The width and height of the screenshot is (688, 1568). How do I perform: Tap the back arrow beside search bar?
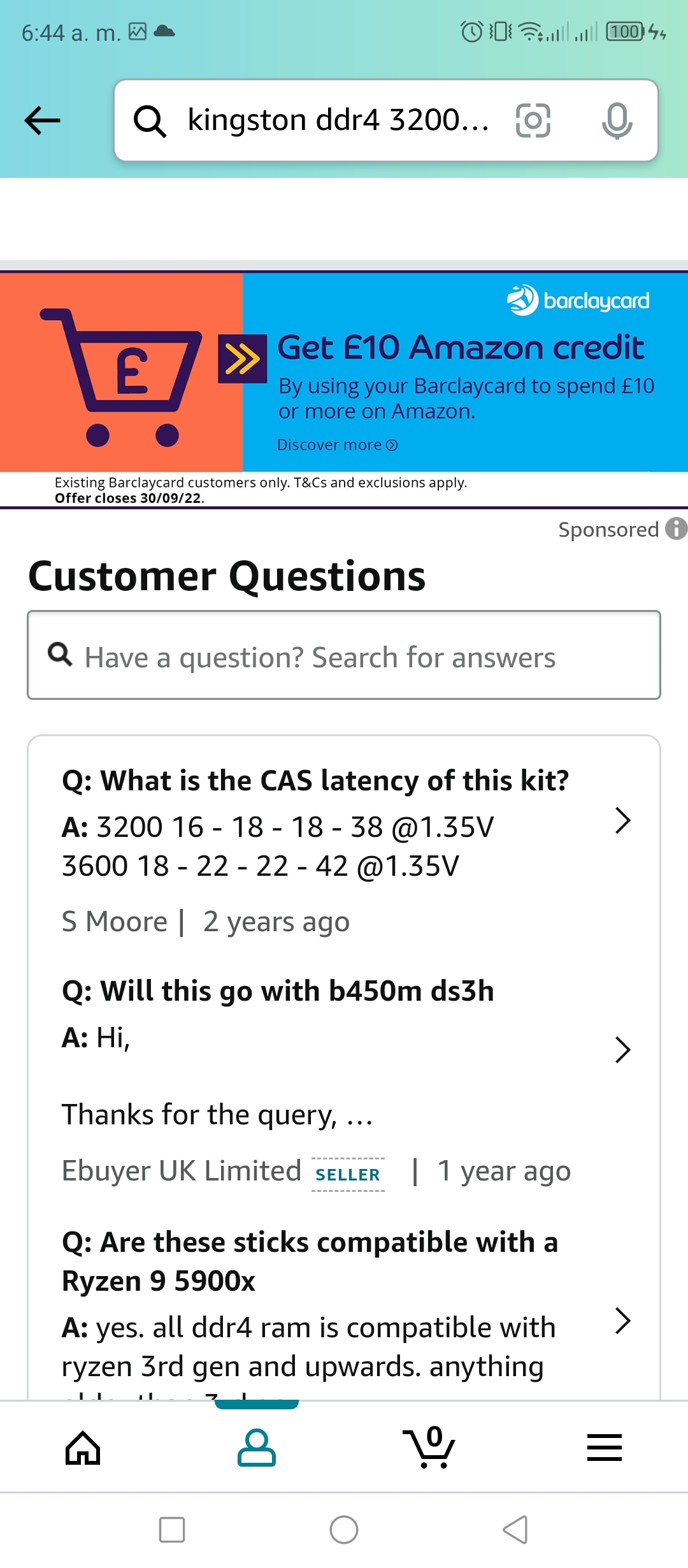tap(42, 120)
